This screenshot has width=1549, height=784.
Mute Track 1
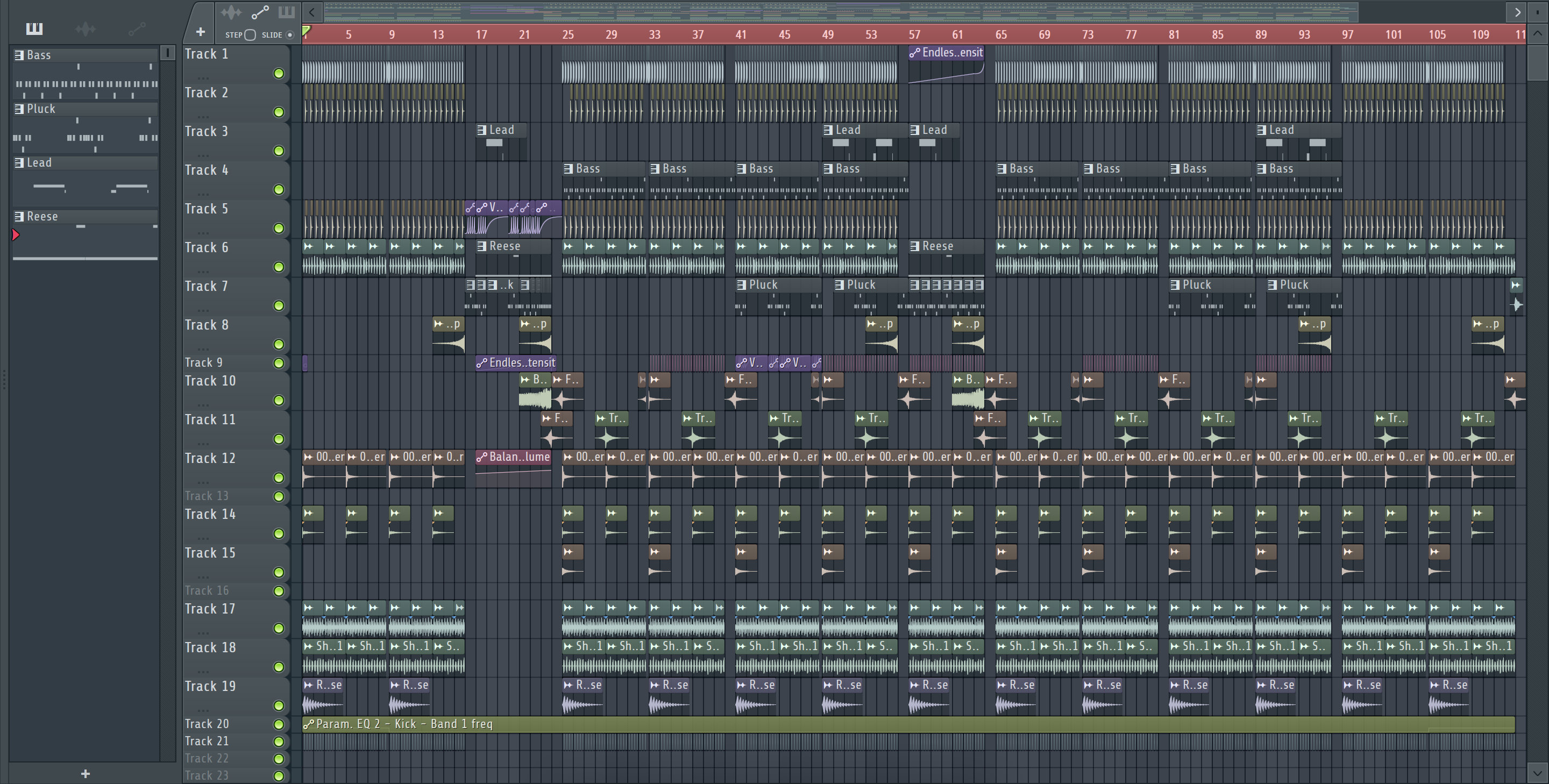click(279, 73)
